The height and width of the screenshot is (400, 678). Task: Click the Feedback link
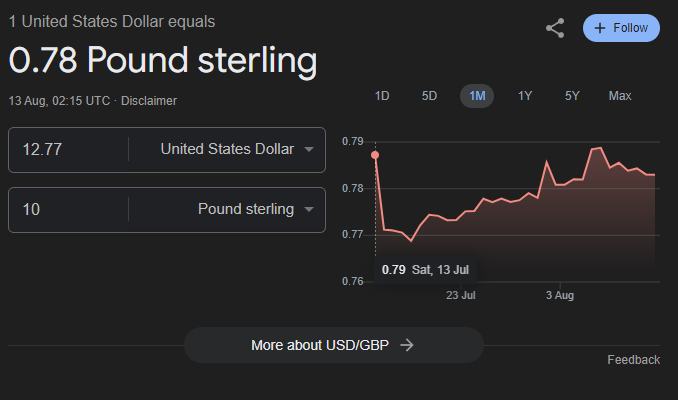coord(633,360)
